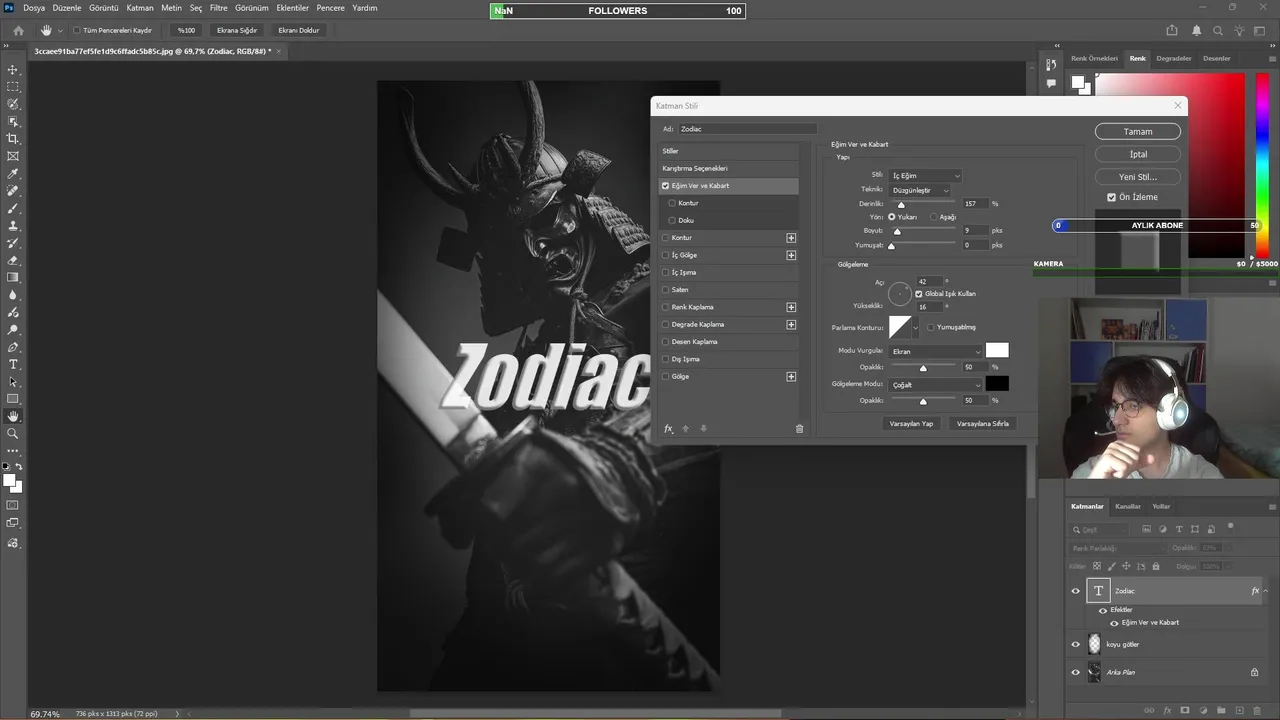Click the new group folder icon

pyautogui.click(x=1222, y=711)
